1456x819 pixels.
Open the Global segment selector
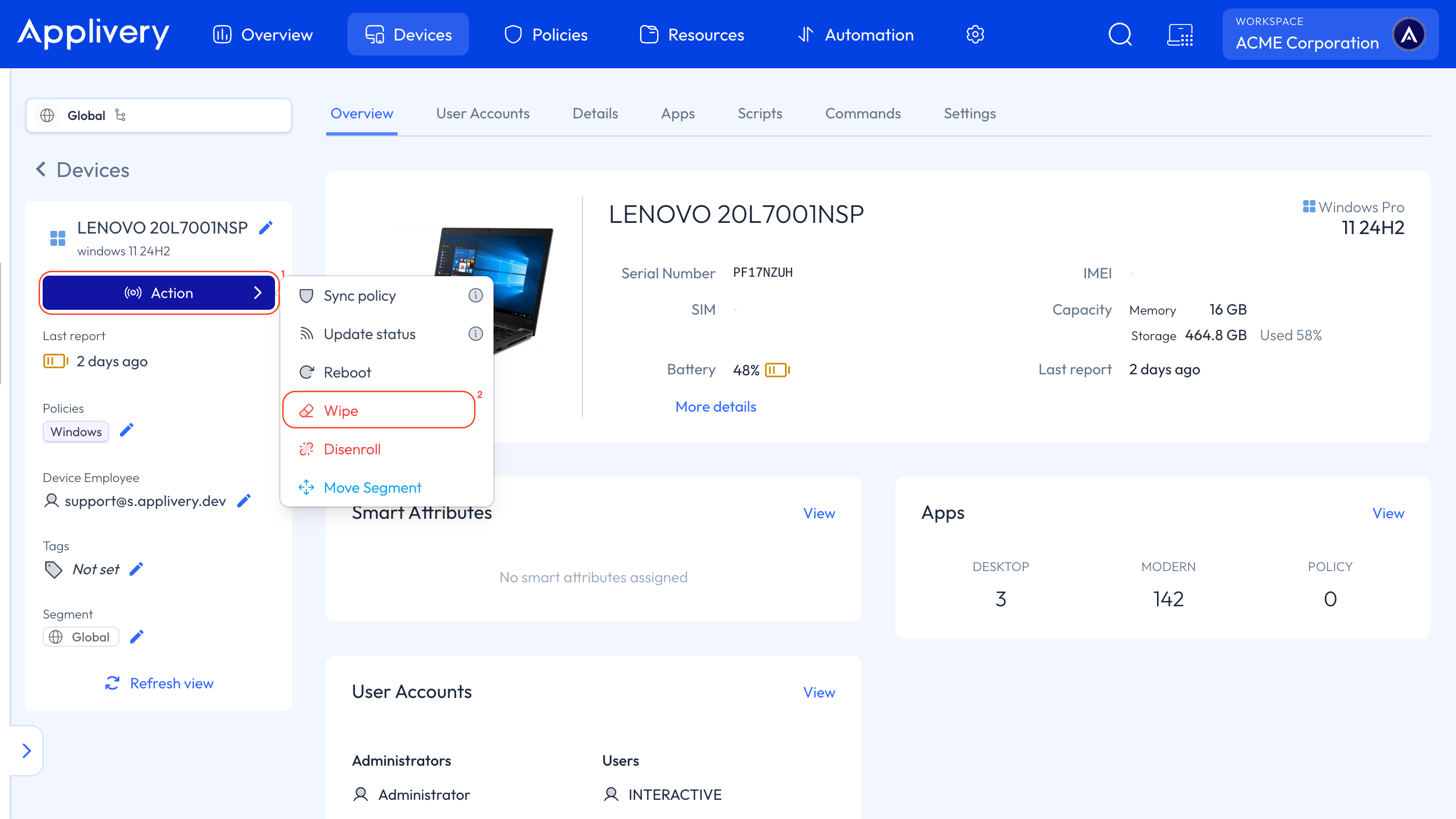click(159, 115)
